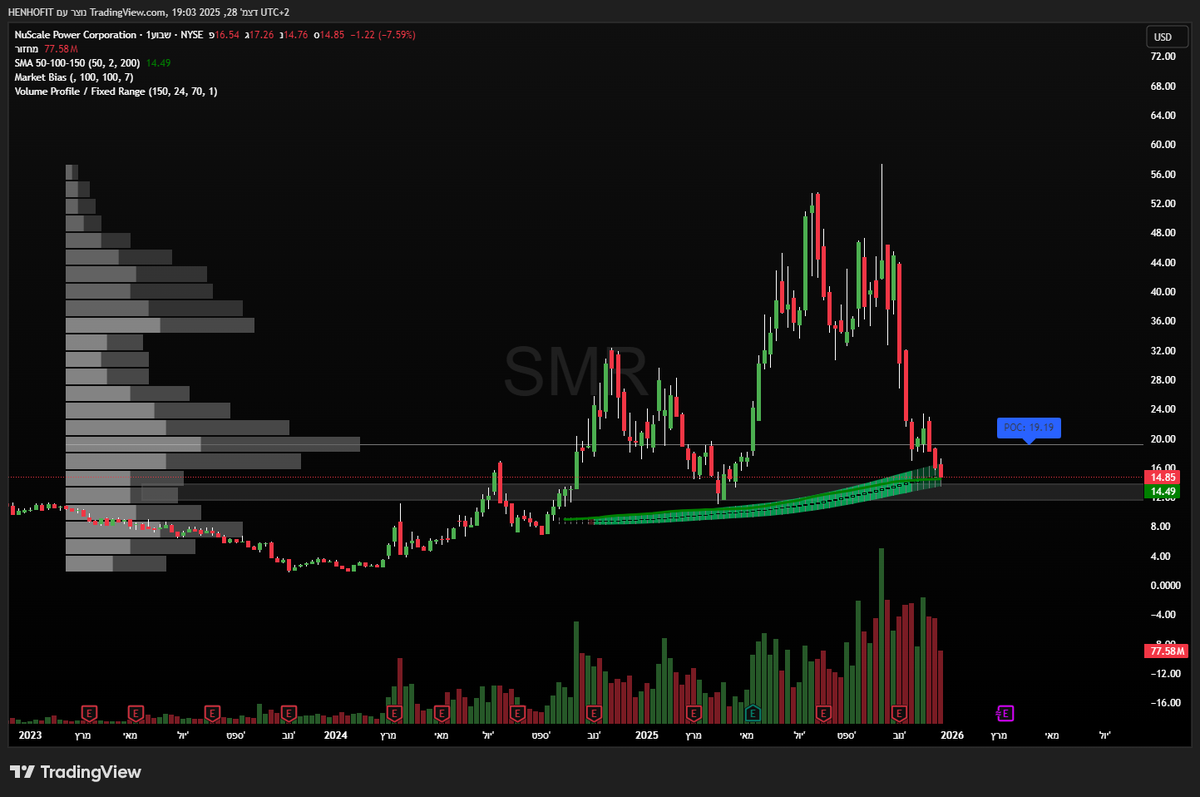
Task: Open the red earnings marker above March 2025
Action: 693,713
